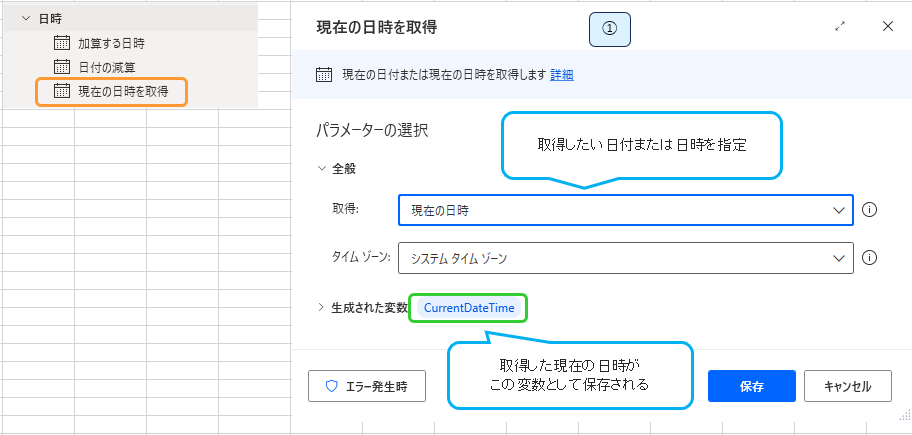Collapse the 日時 action group
The image size is (912, 435).
tap(25, 18)
